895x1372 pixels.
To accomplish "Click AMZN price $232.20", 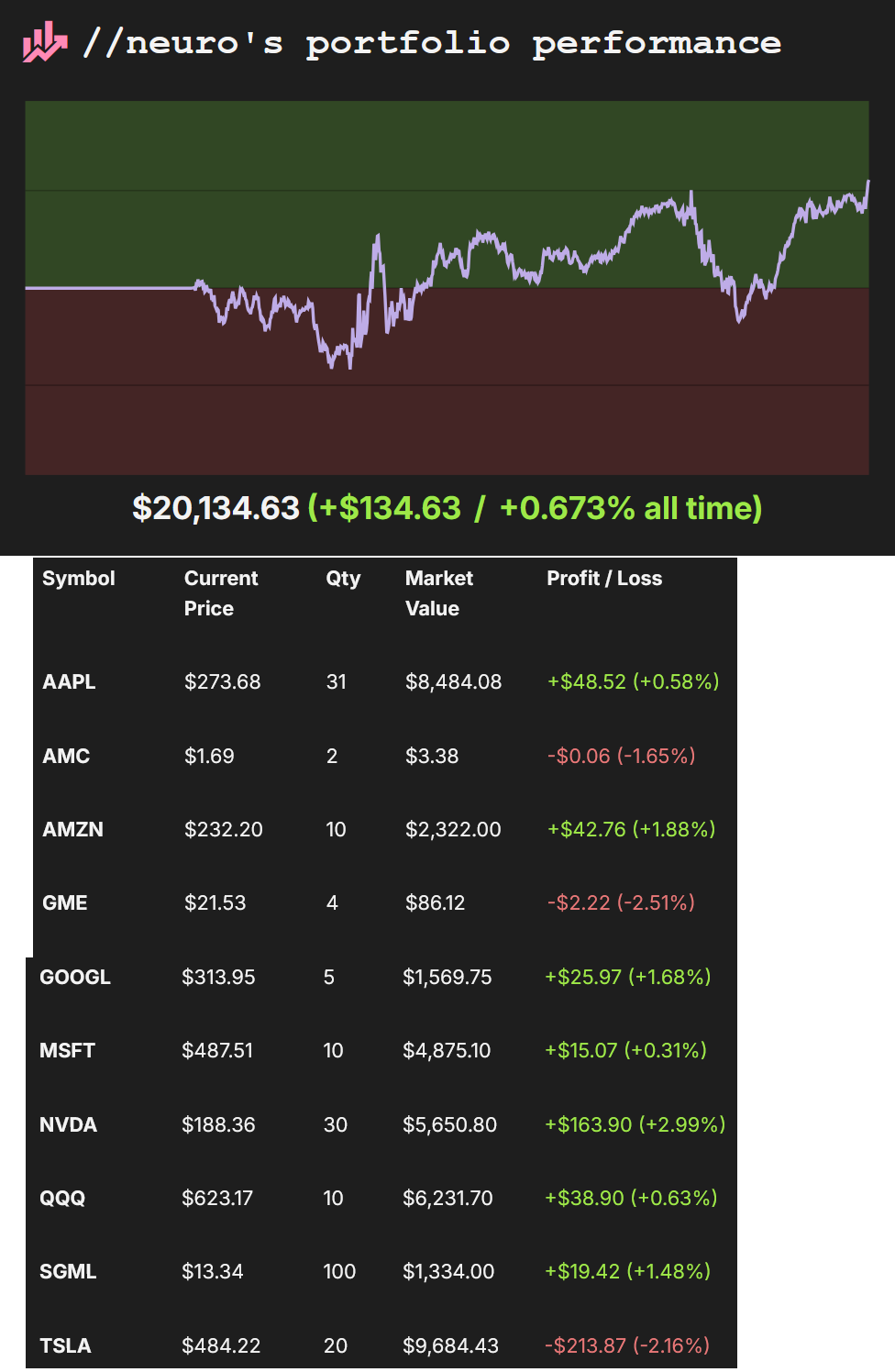I will click(x=224, y=830).
